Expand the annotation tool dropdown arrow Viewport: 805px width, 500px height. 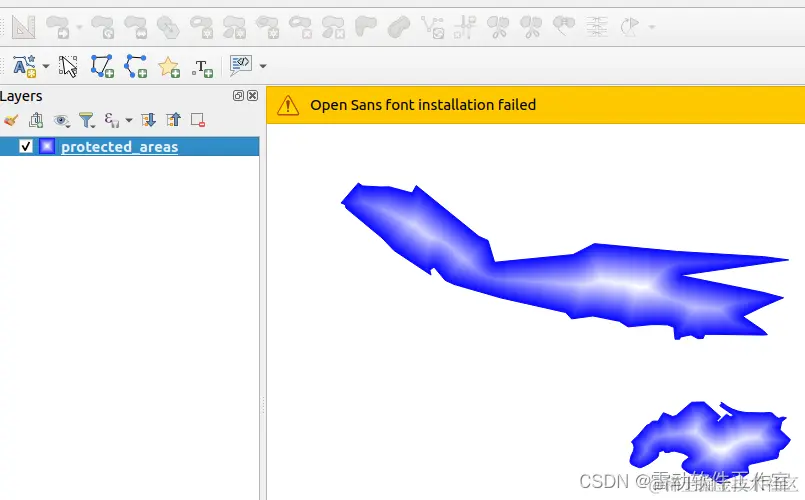click(x=46, y=66)
